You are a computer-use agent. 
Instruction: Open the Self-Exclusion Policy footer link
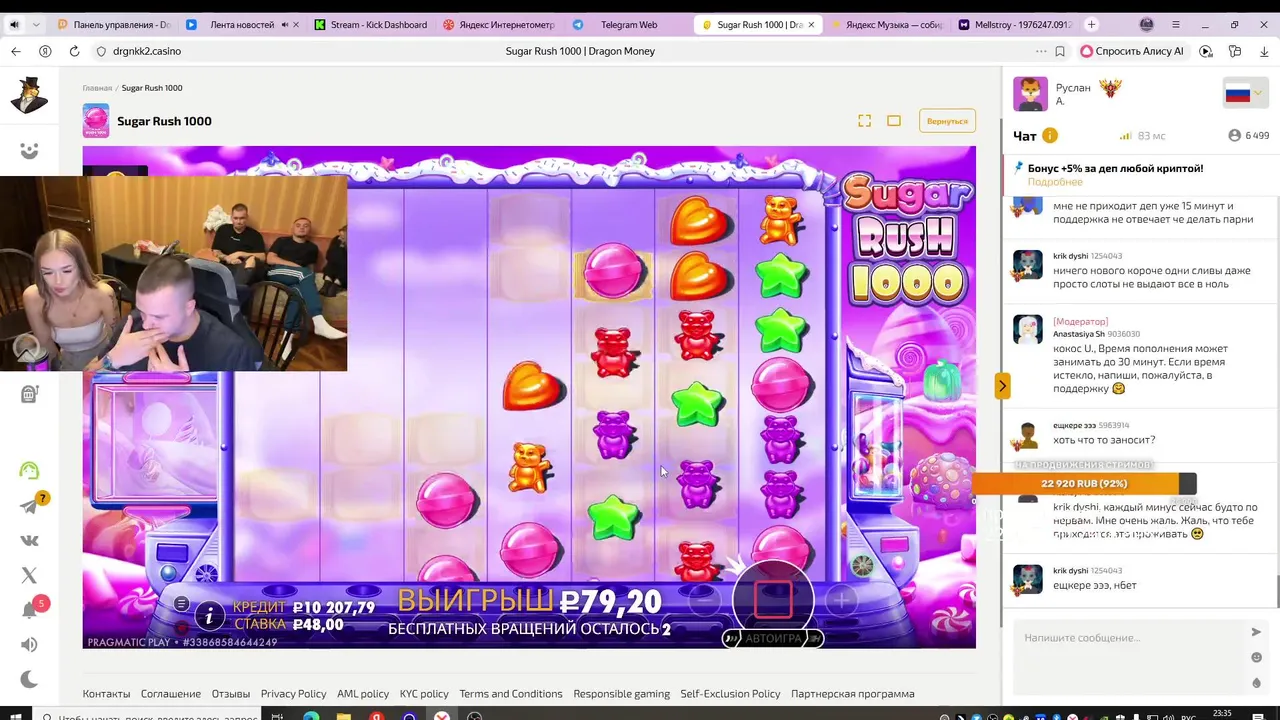pos(730,694)
